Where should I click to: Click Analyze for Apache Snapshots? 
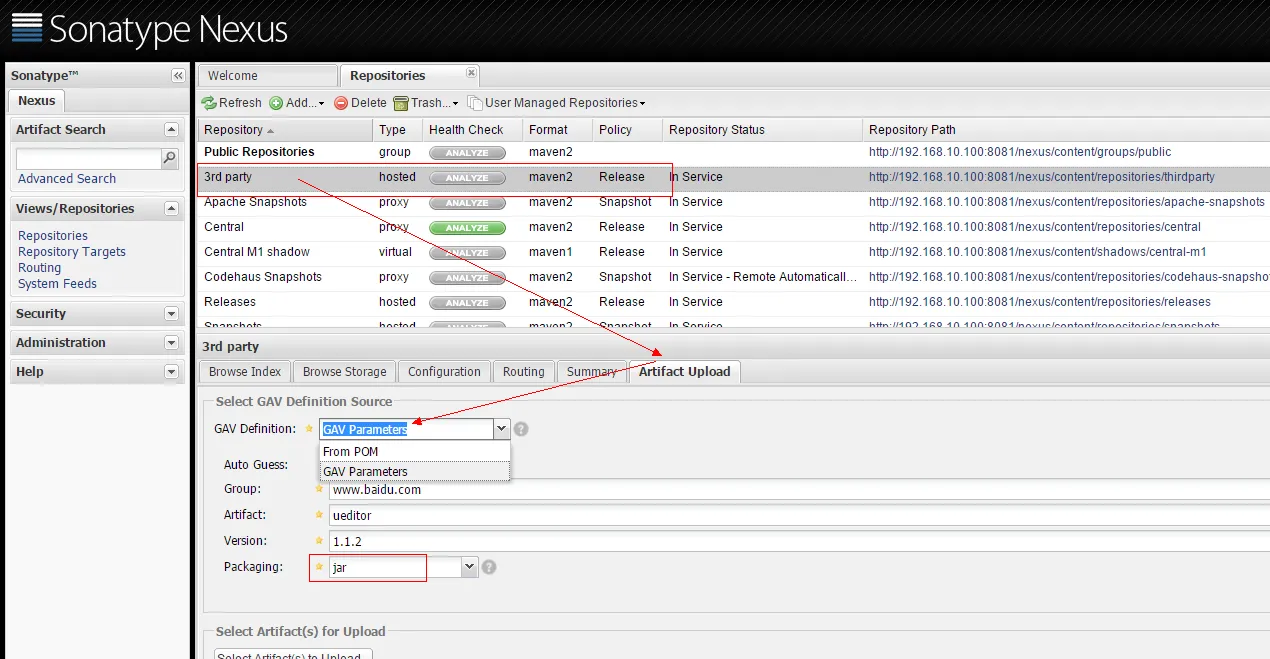(x=467, y=203)
